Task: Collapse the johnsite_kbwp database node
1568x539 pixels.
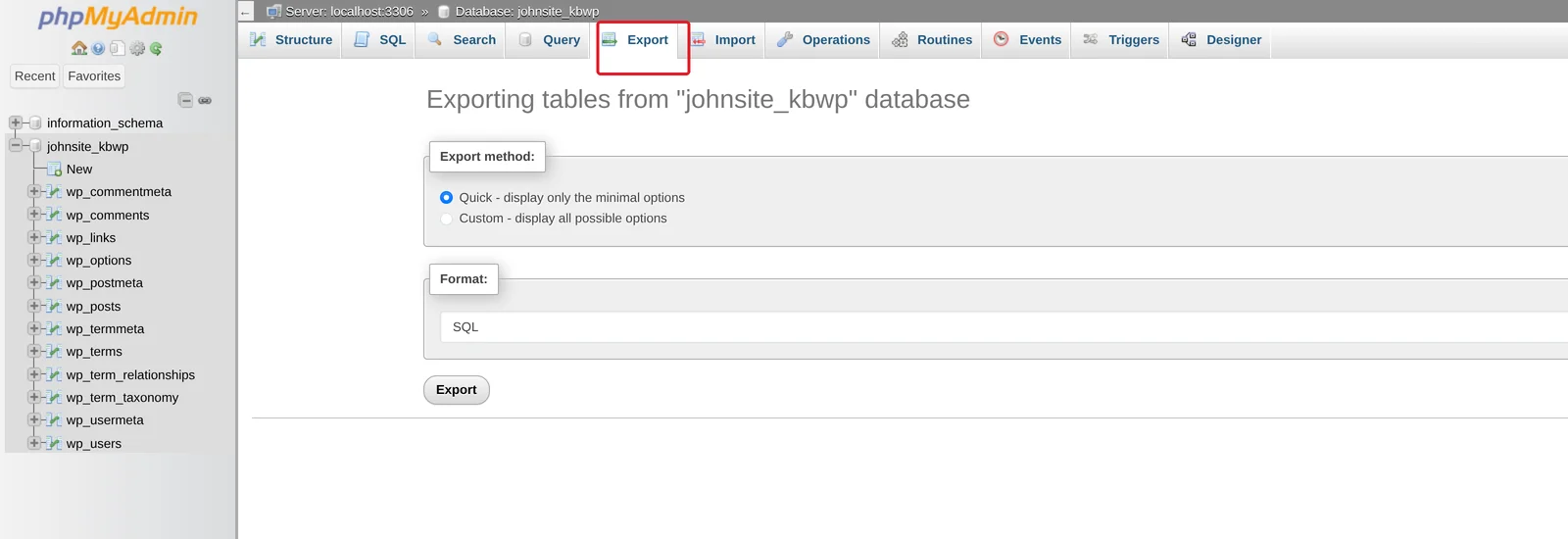Action: pos(15,145)
